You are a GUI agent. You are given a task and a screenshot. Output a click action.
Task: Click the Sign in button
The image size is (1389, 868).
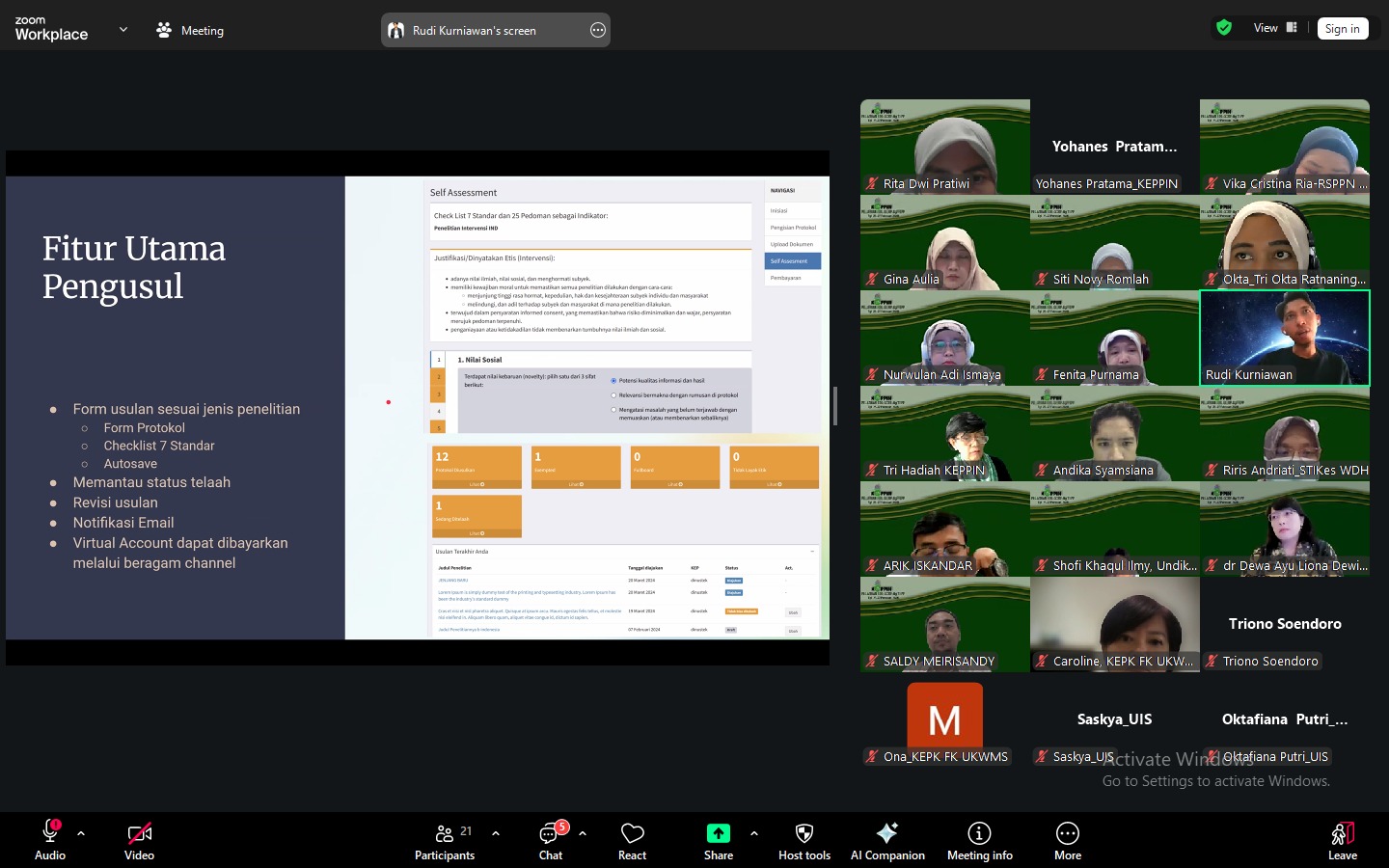click(x=1342, y=29)
